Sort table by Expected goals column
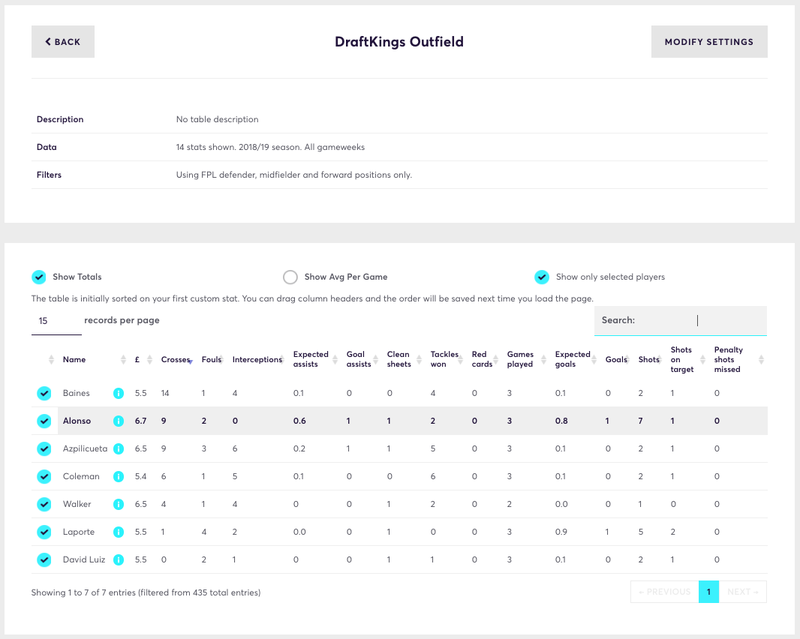Image resolution: width=800 pixels, height=639 pixels. (x=572, y=359)
